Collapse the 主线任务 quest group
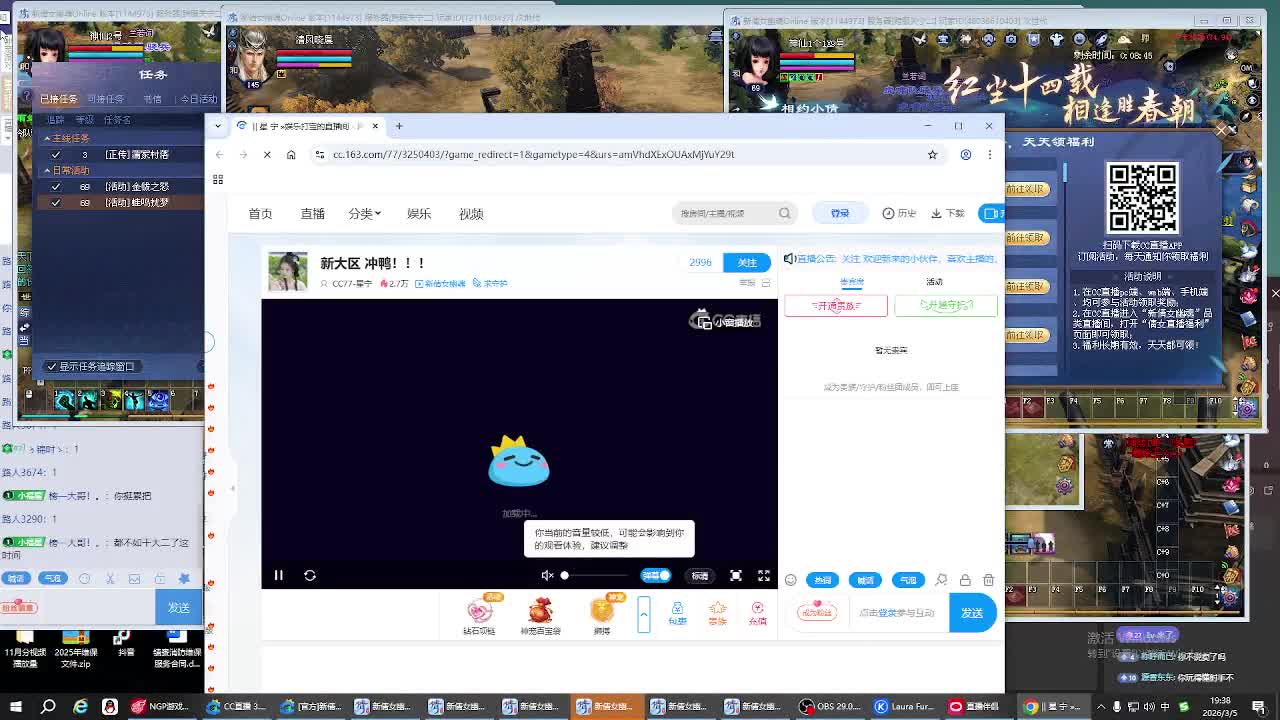Screen dimensions: 1280x720 click(x=47, y=138)
